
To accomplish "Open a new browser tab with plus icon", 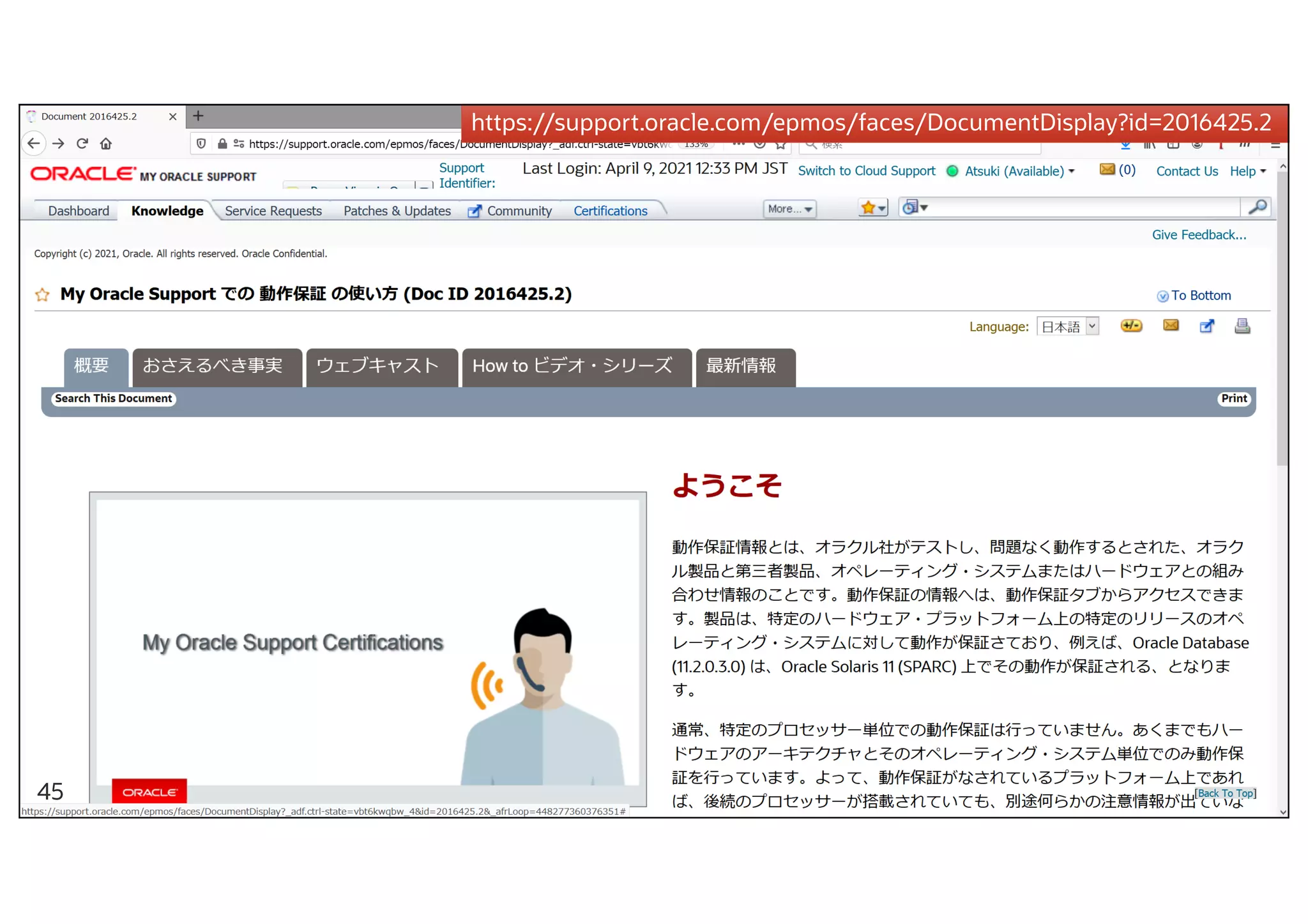I will click(x=198, y=116).
